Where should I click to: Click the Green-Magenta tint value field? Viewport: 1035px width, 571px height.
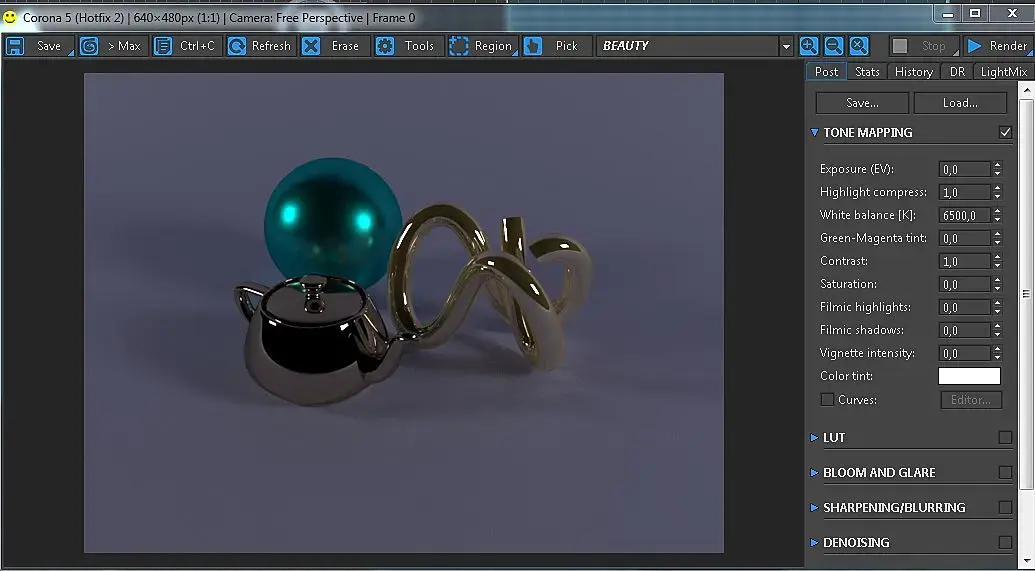(x=964, y=238)
